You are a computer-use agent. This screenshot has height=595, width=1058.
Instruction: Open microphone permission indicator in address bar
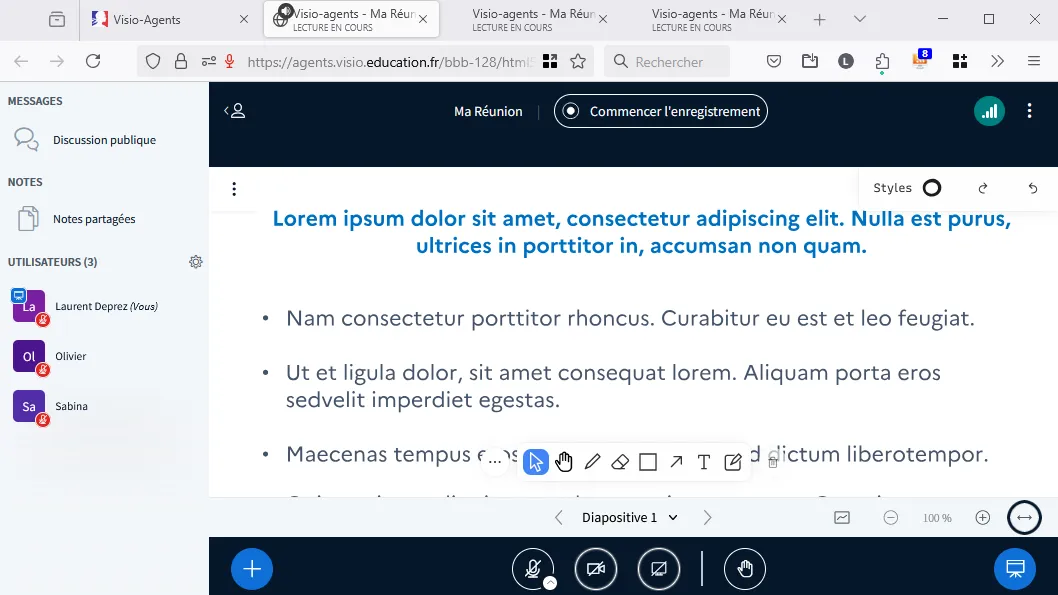pos(229,61)
